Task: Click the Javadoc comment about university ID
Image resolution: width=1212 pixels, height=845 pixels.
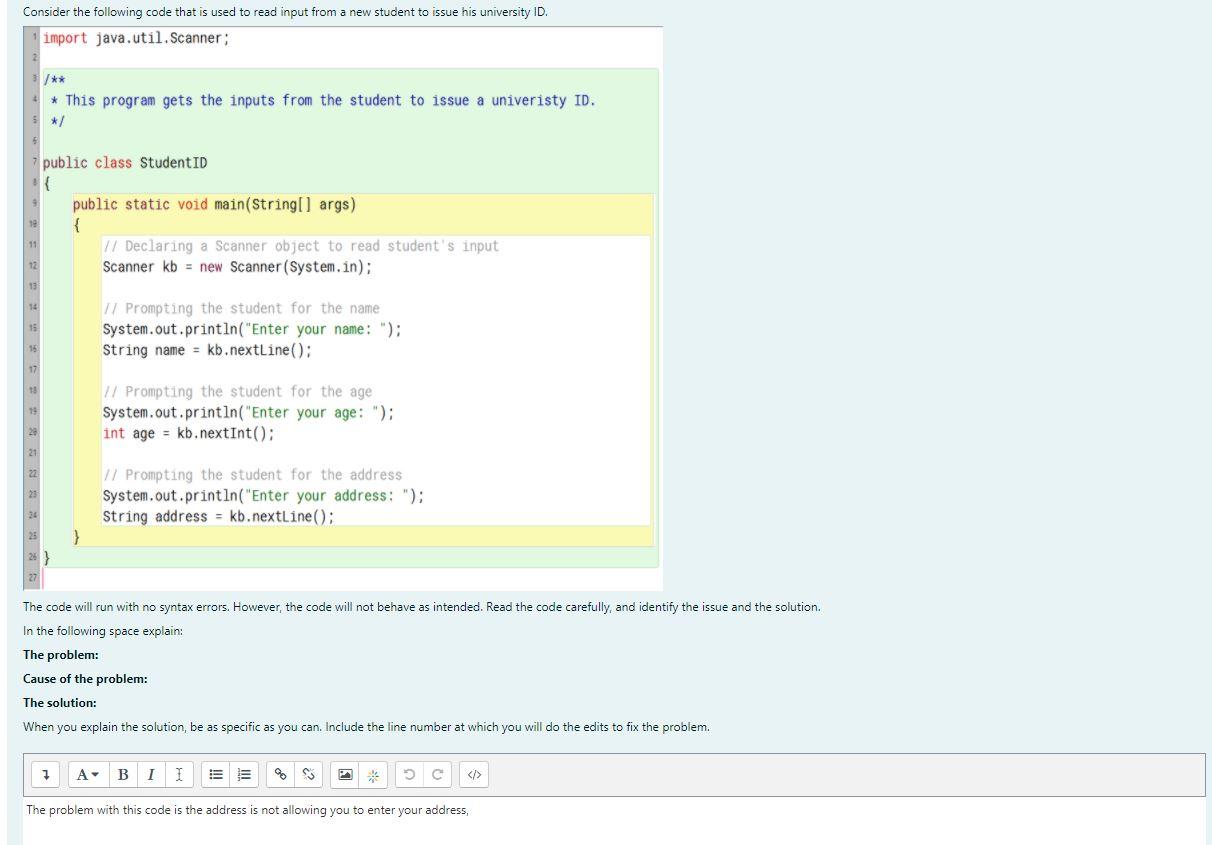Action: tap(322, 101)
